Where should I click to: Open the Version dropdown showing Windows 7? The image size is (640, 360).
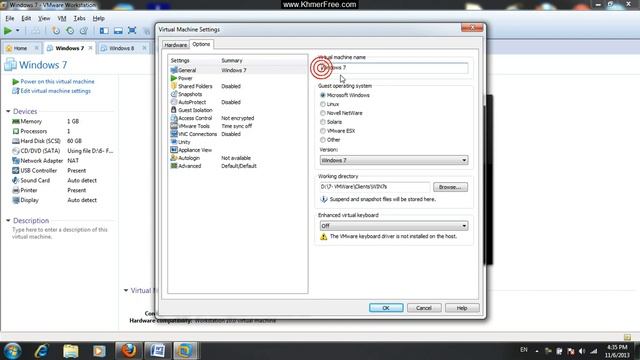click(394, 160)
